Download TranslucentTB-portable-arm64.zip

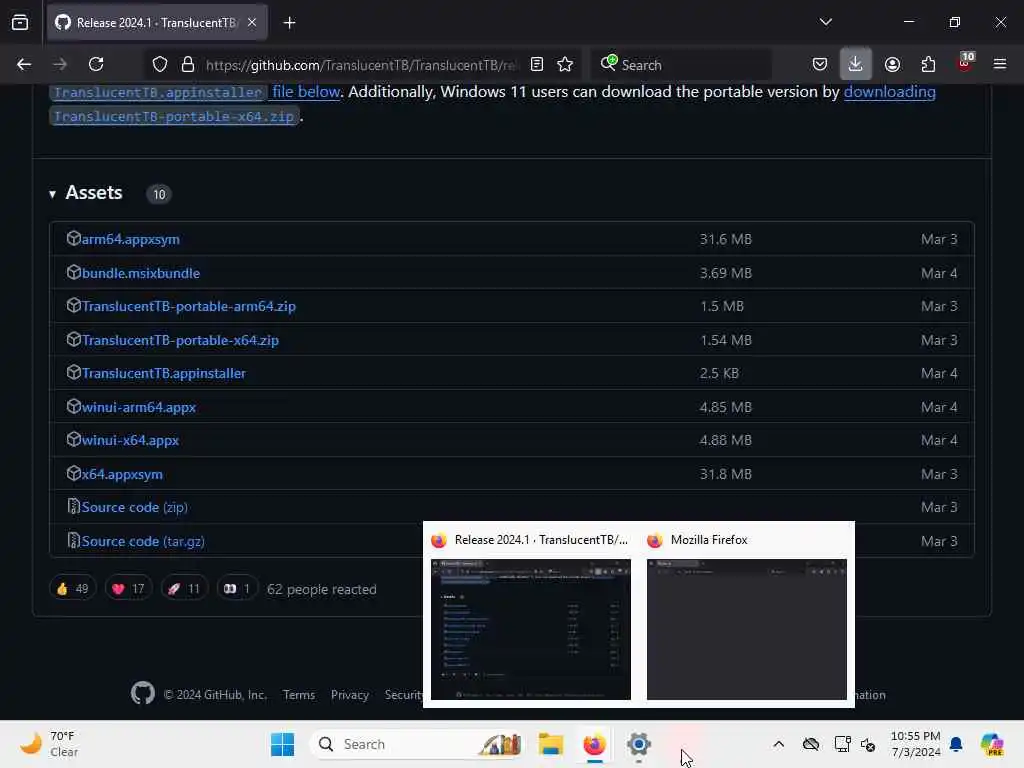[189, 306]
